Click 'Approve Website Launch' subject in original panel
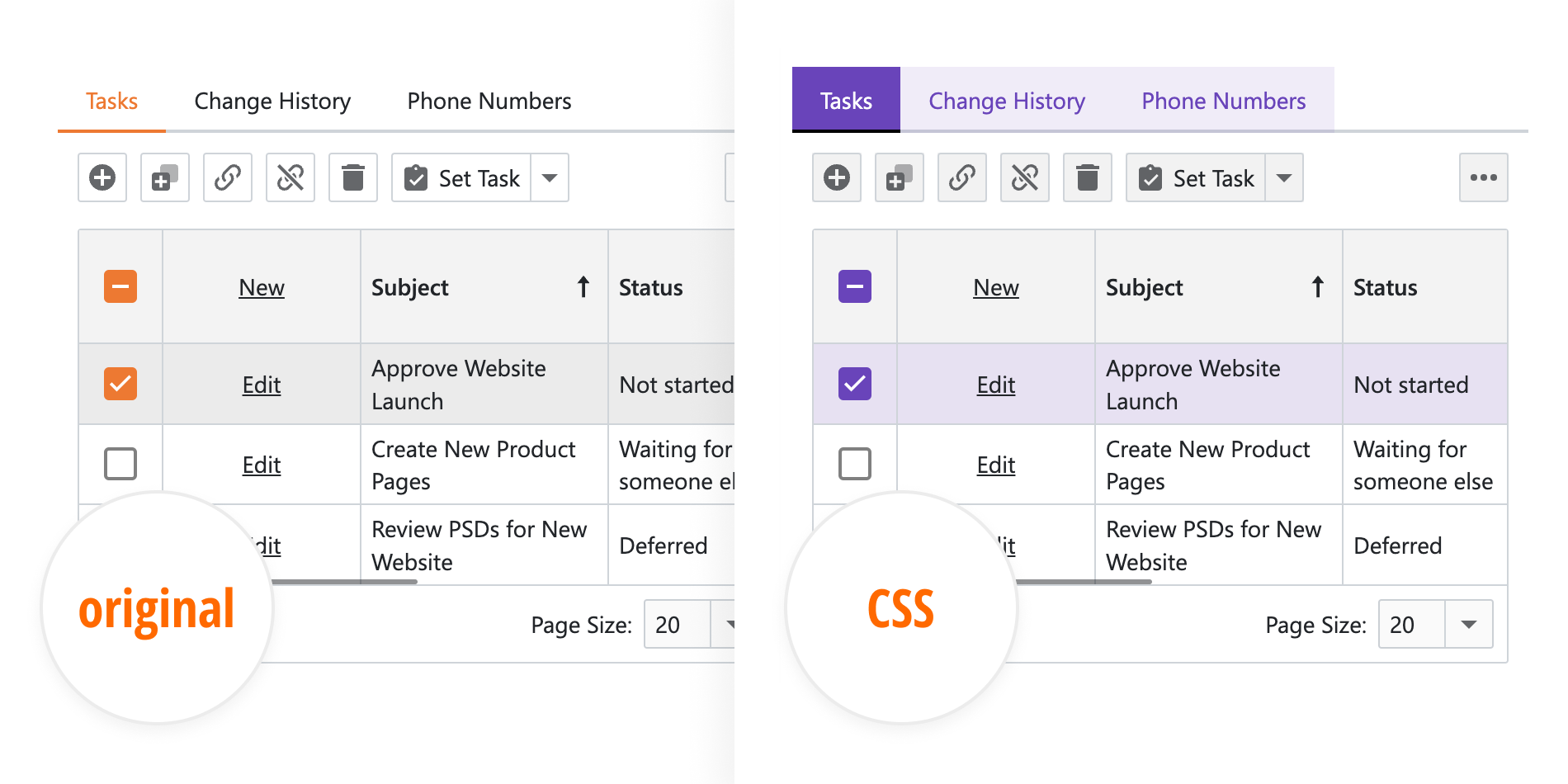1568x784 pixels. (x=459, y=385)
